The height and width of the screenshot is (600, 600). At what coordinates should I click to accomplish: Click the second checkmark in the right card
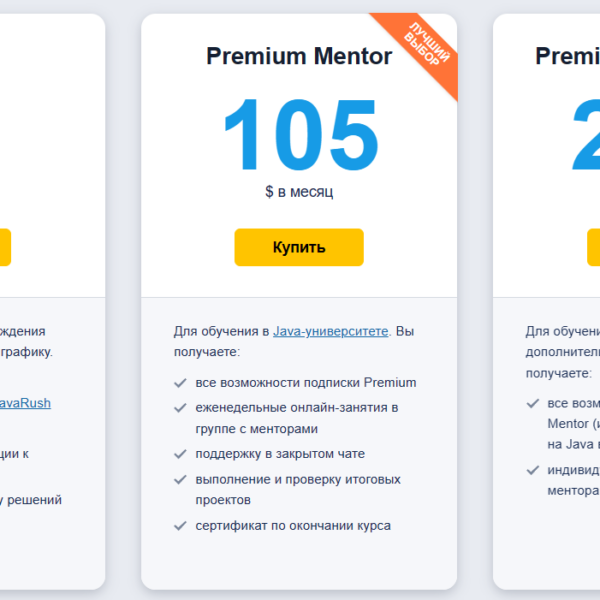[532, 470]
